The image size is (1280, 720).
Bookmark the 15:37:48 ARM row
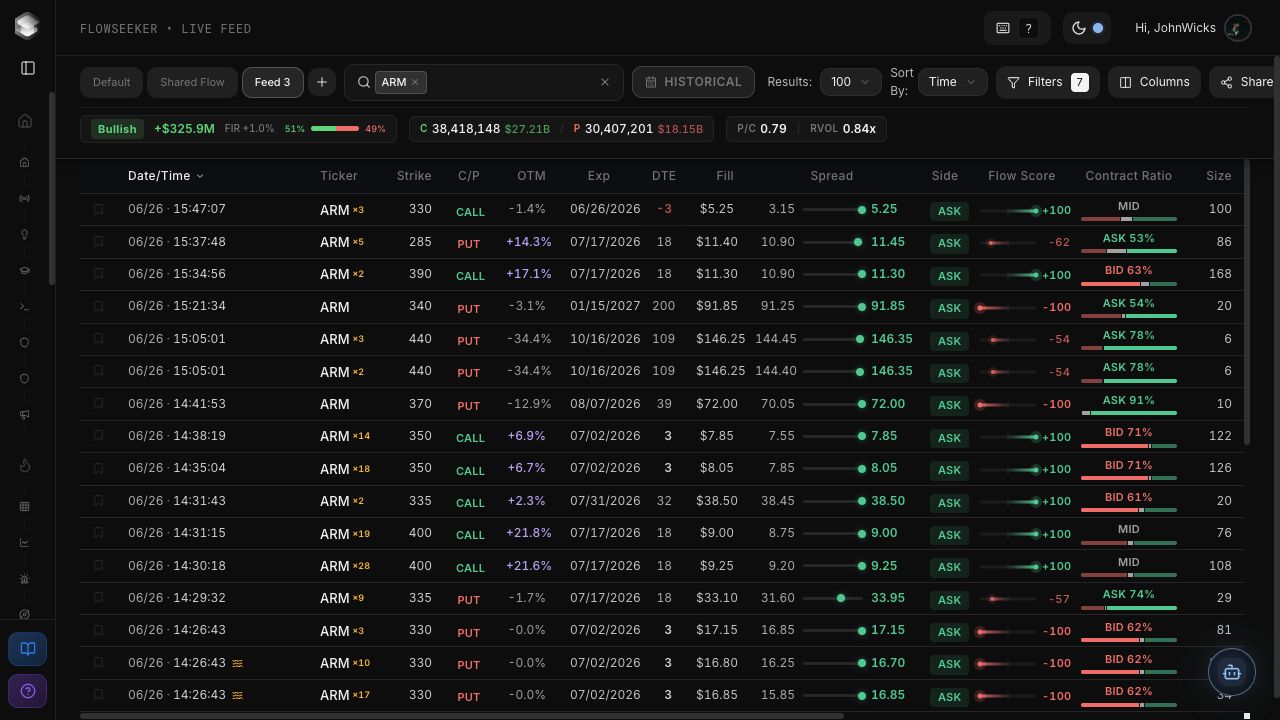pyautogui.click(x=98, y=241)
